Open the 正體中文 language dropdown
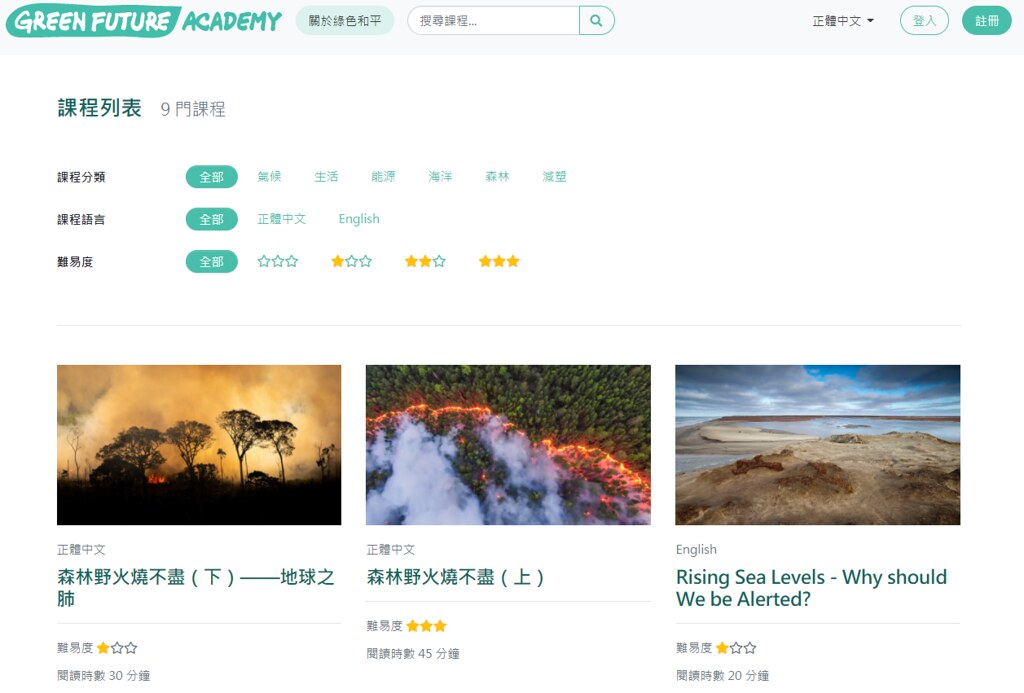This screenshot has width=1024, height=693. pos(842,21)
